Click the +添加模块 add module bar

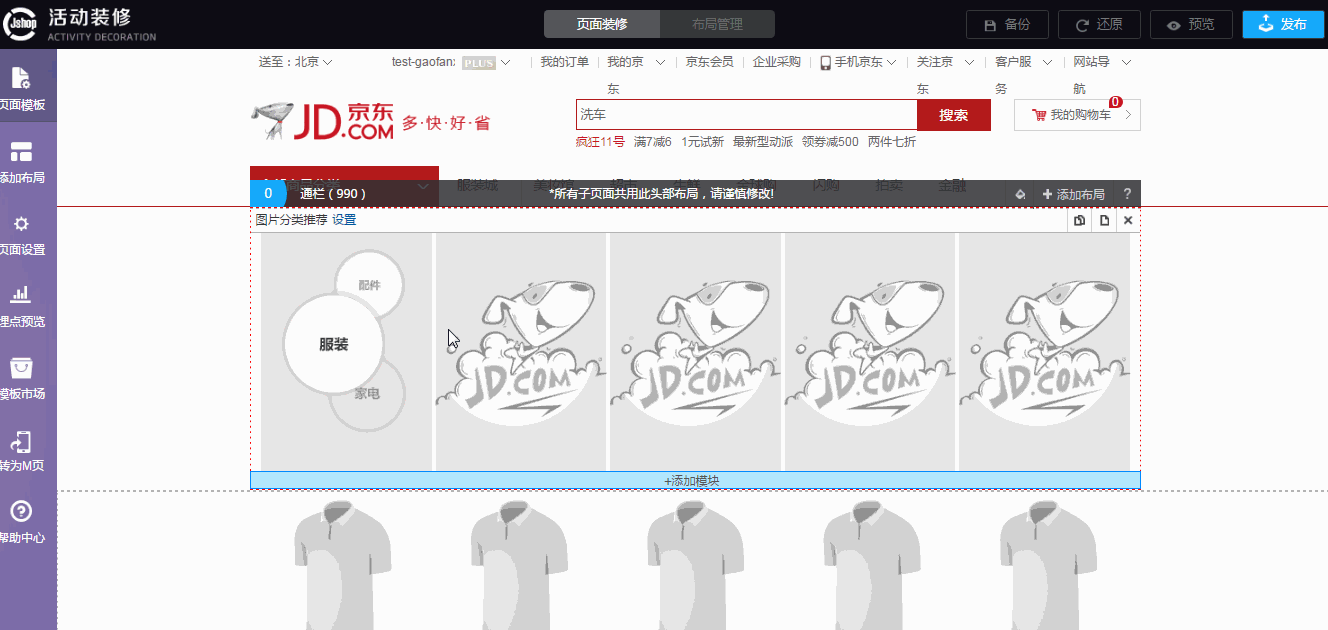click(x=695, y=481)
